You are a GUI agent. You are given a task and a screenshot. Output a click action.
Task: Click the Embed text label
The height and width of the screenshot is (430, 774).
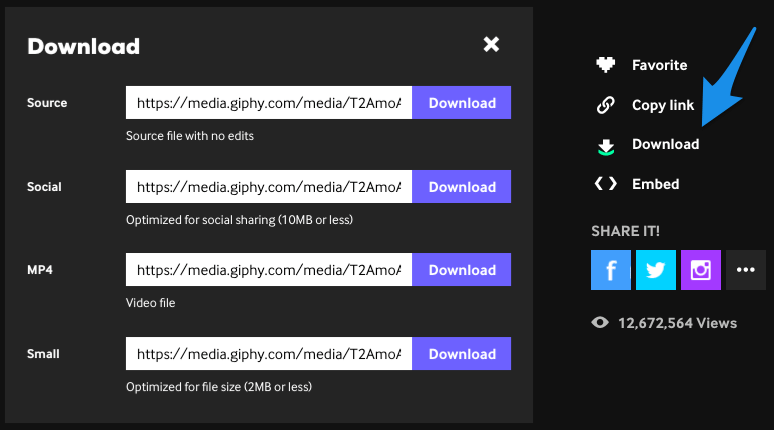tap(656, 184)
